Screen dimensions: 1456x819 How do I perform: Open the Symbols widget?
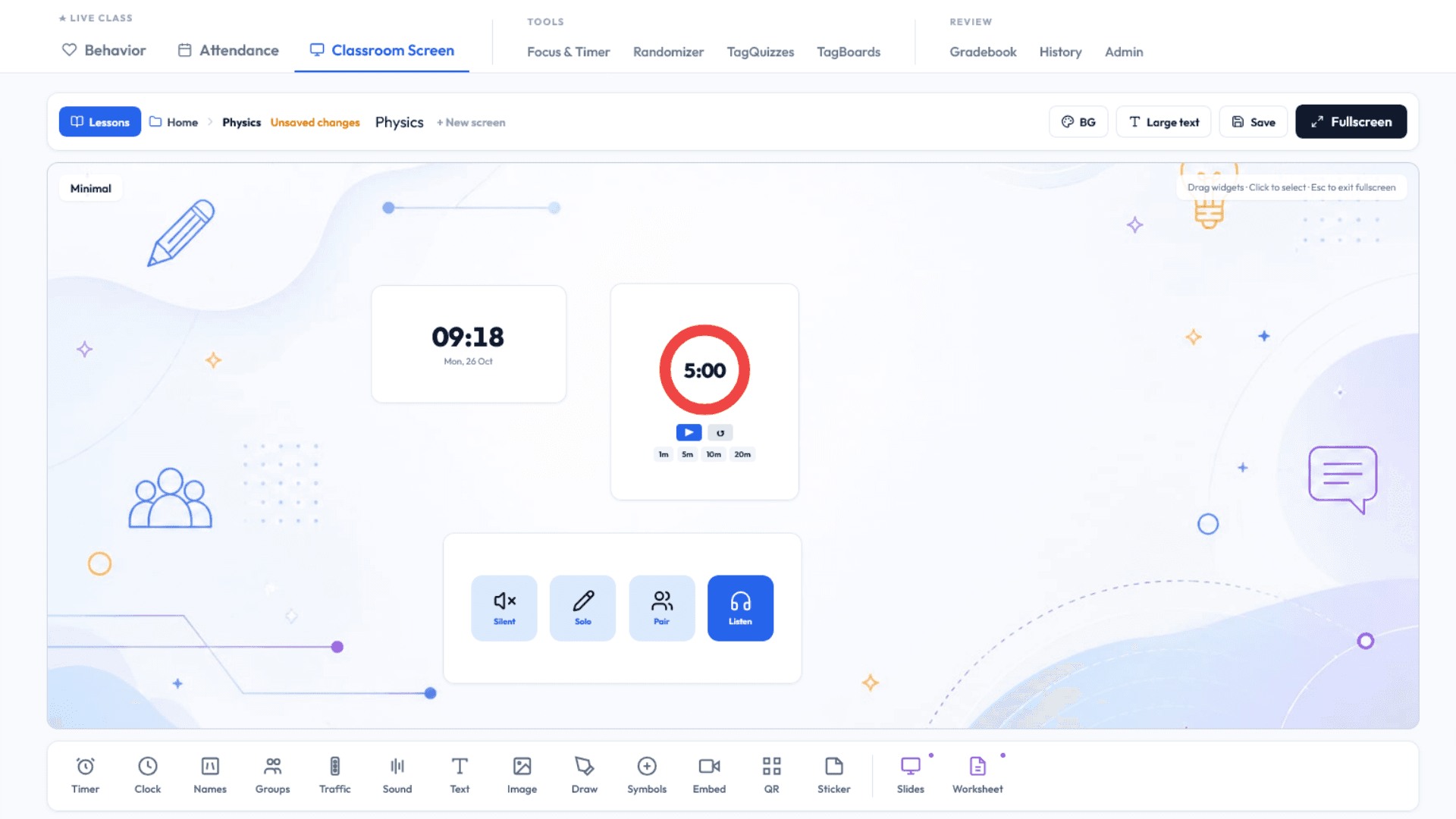pyautogui.click(x=647, y=775)
